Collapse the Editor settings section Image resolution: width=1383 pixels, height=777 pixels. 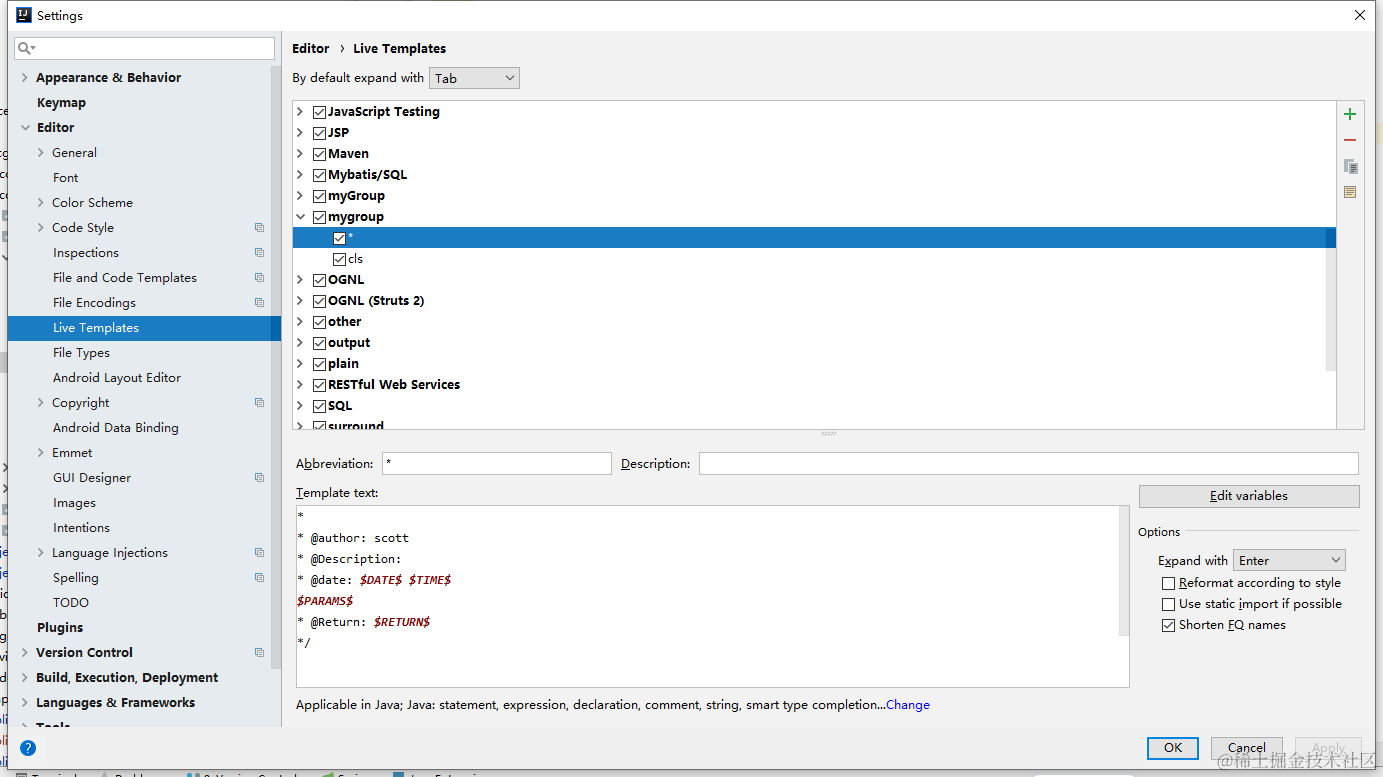25,128
